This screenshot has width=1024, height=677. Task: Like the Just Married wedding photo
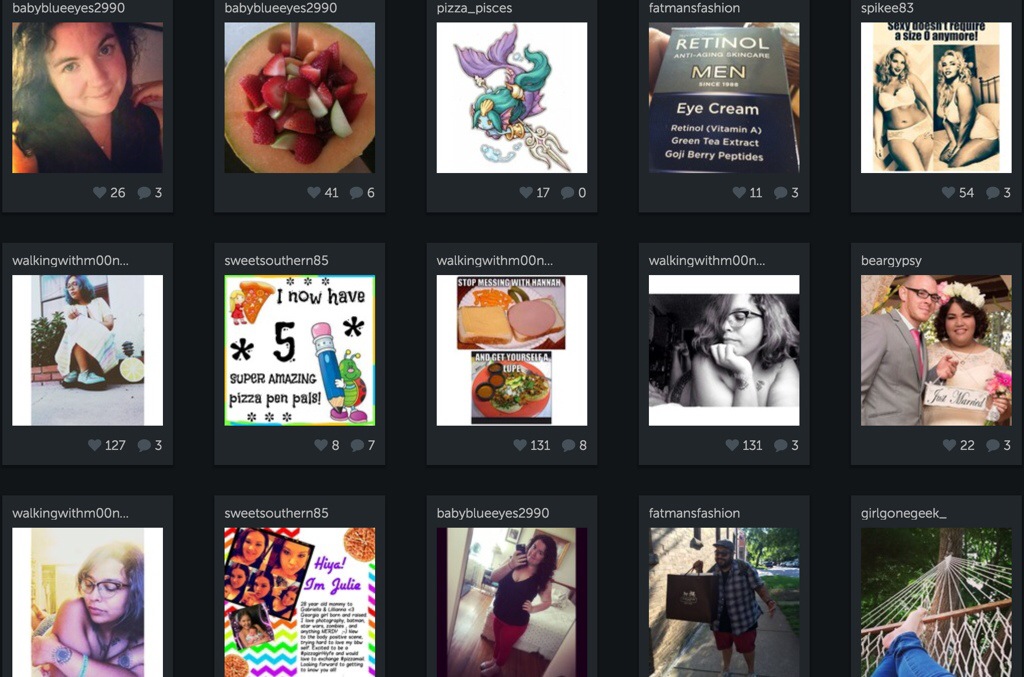coord(950,445)
